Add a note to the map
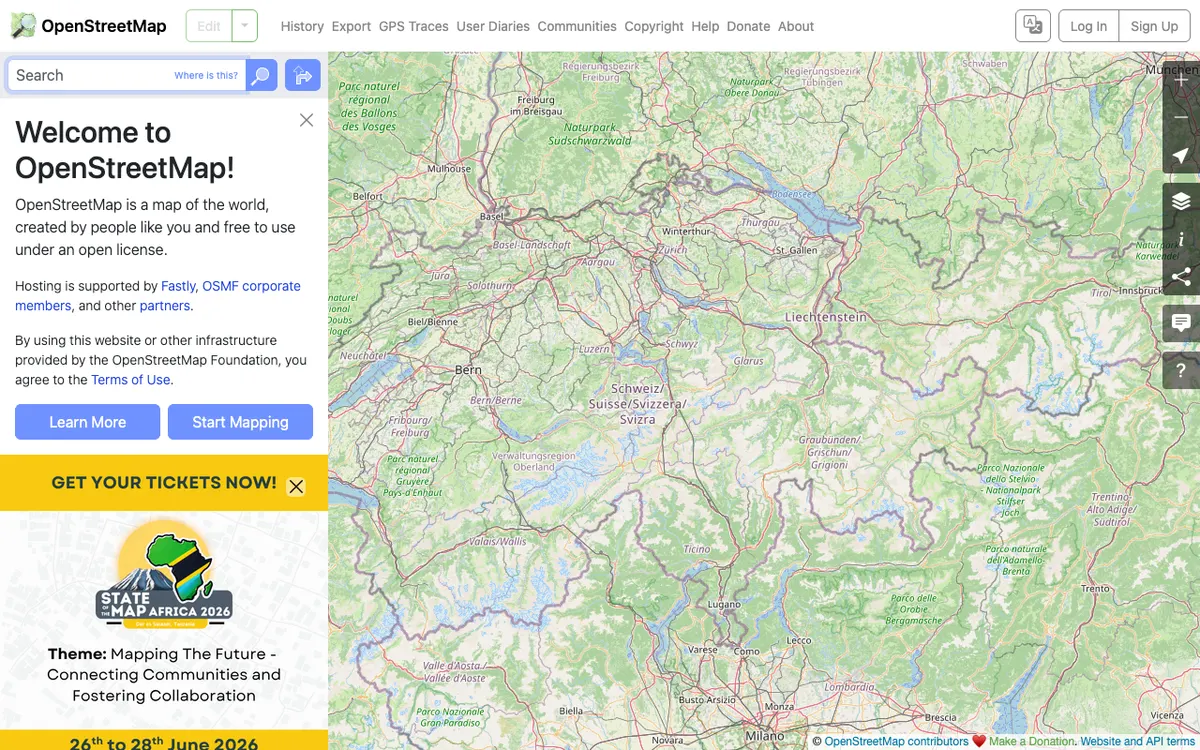1200x750 pixels. point(1181,323)
